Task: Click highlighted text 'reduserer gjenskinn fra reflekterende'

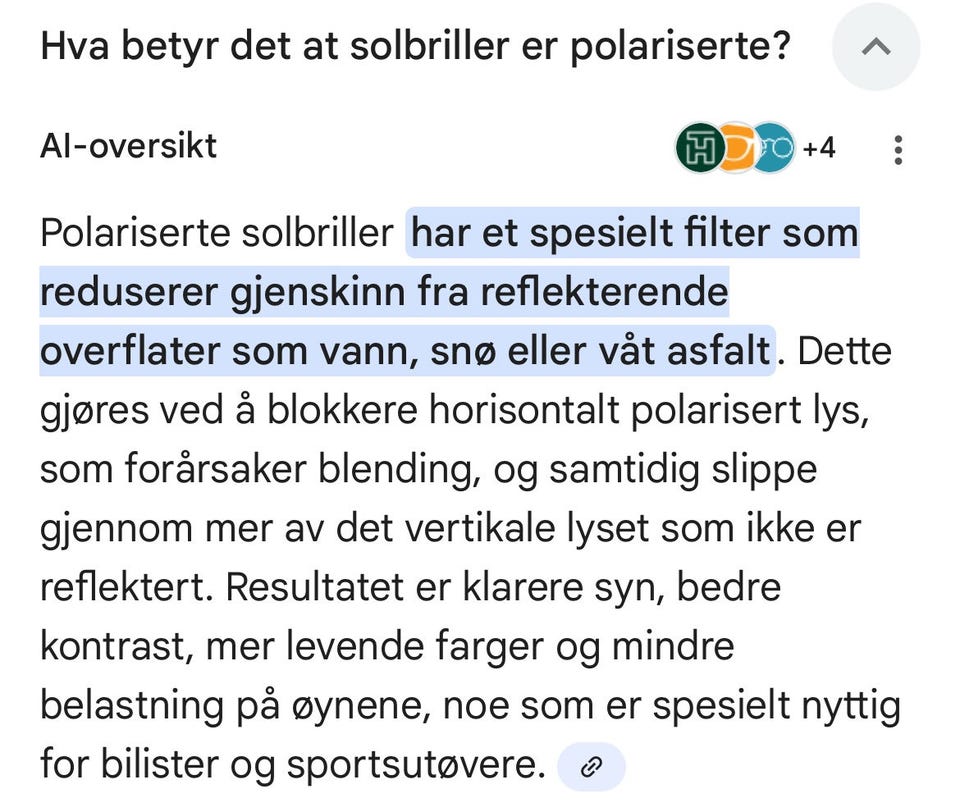Action: (x=384, y=292)
